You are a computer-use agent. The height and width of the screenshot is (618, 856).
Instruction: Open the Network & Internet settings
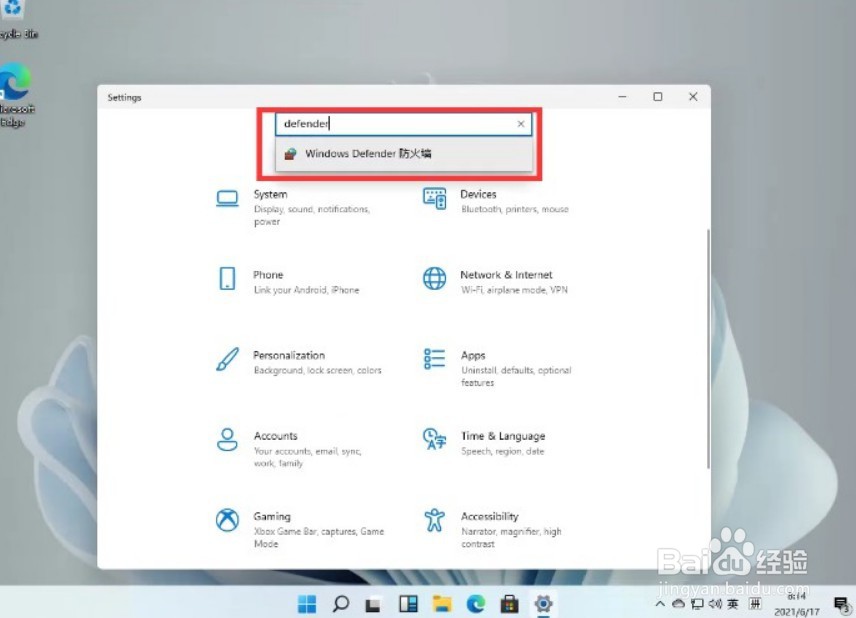click(x=496, y=282)
